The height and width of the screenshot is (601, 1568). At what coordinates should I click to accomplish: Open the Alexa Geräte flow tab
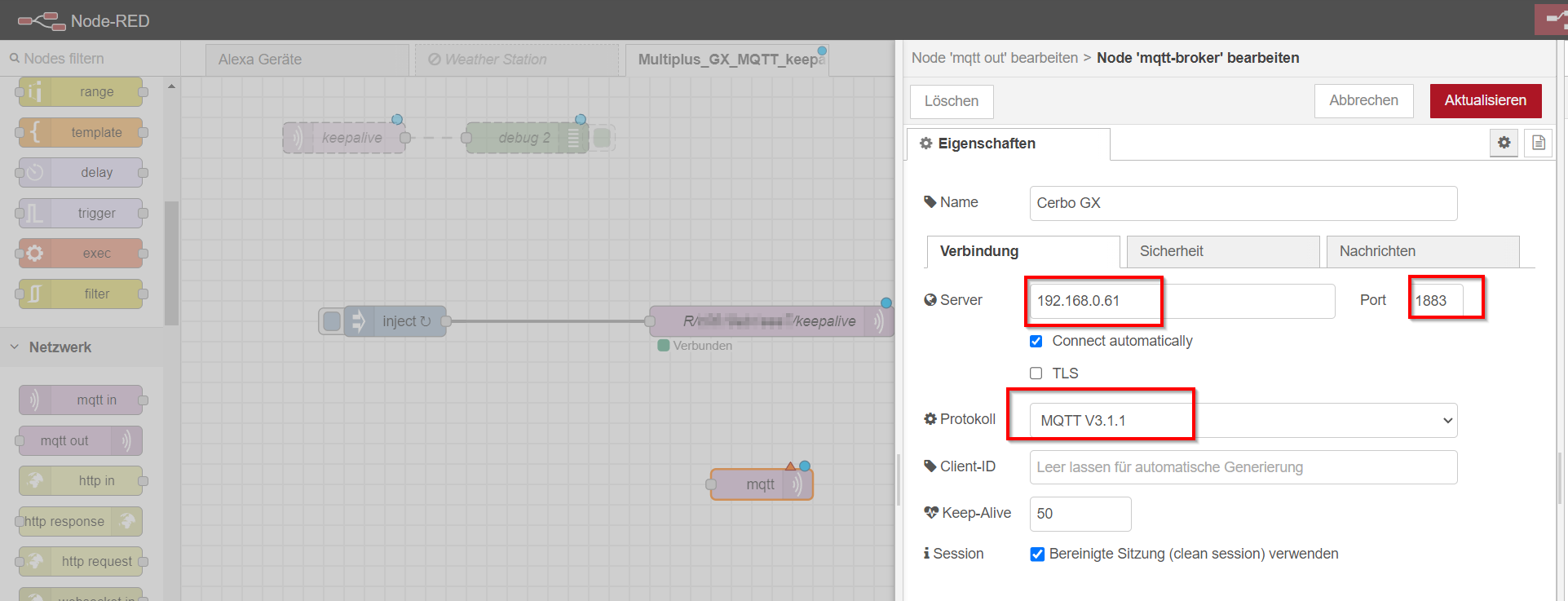tap(307, 60)
